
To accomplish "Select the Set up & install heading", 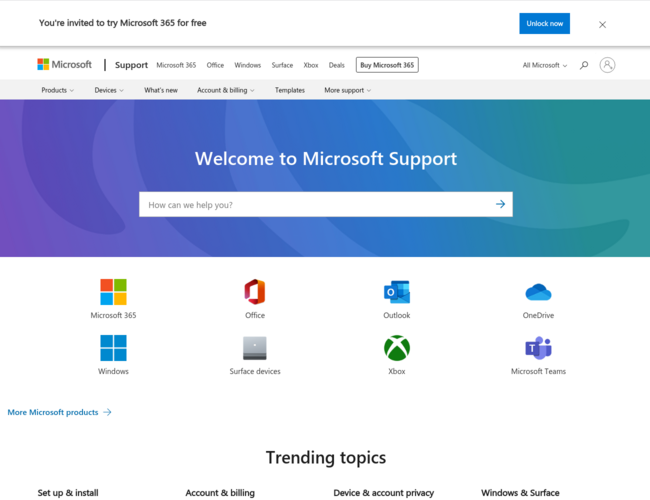I will (x=68, y=493).
